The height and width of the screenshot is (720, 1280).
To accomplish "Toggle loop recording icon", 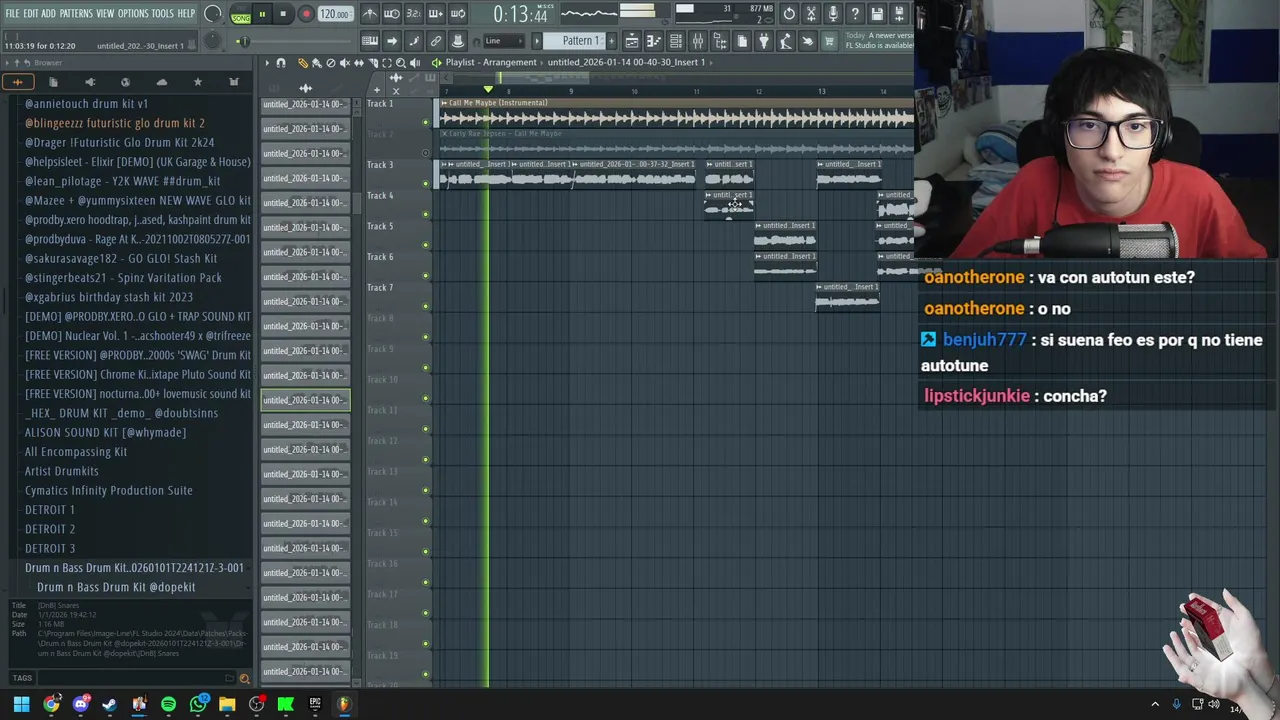I will click(x=458, y=14).
